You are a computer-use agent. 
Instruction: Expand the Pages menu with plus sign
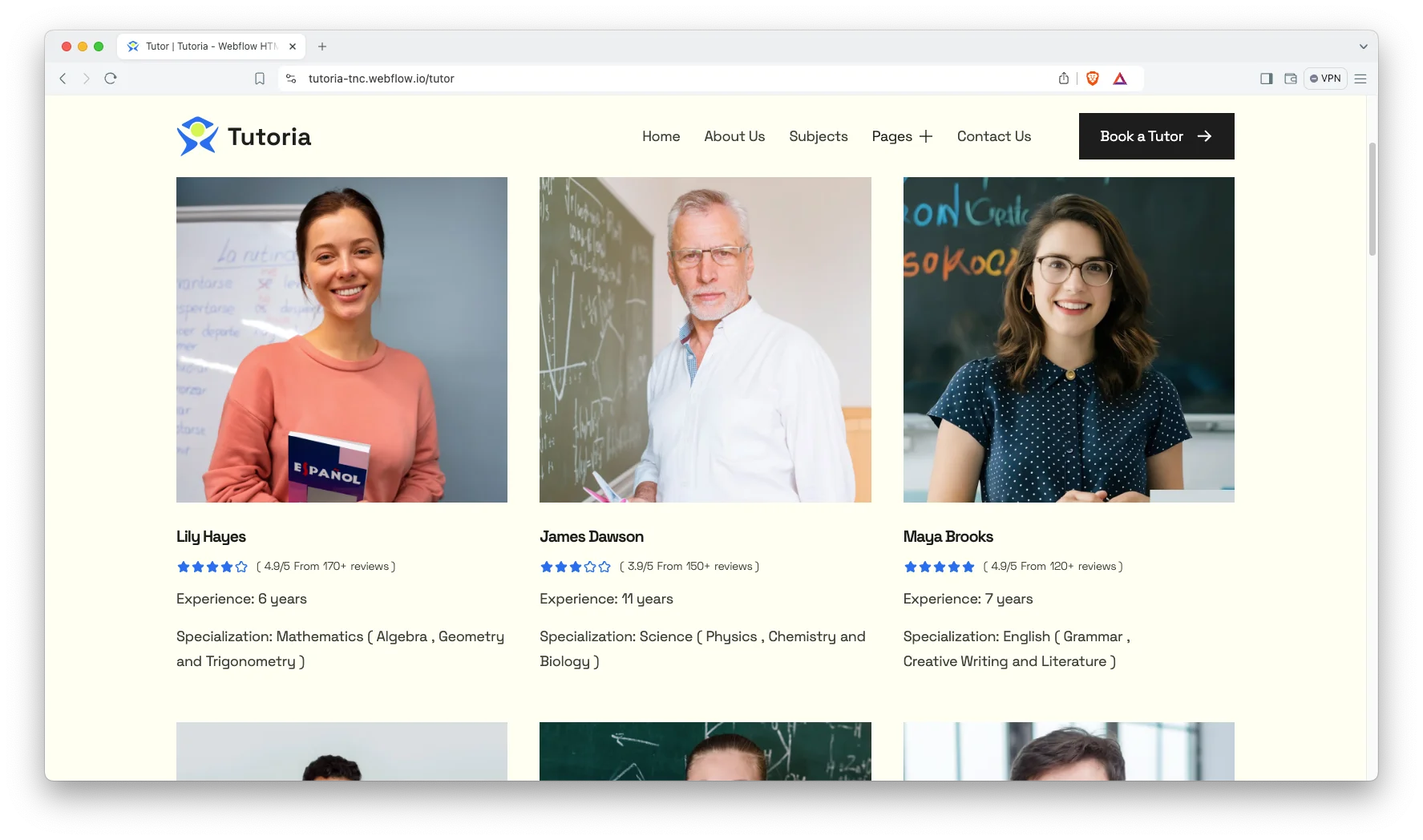coord(902,136)
